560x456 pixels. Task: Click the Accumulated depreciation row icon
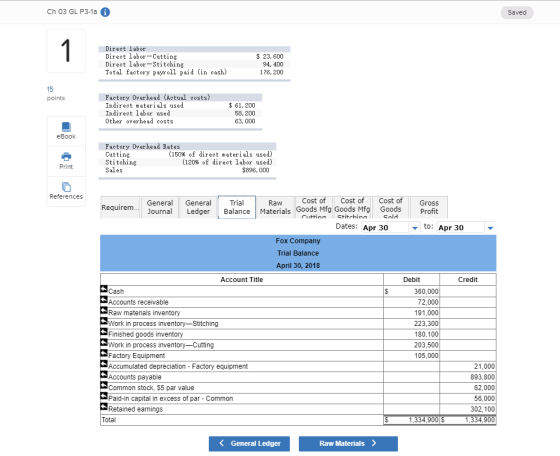pos(104,364)
